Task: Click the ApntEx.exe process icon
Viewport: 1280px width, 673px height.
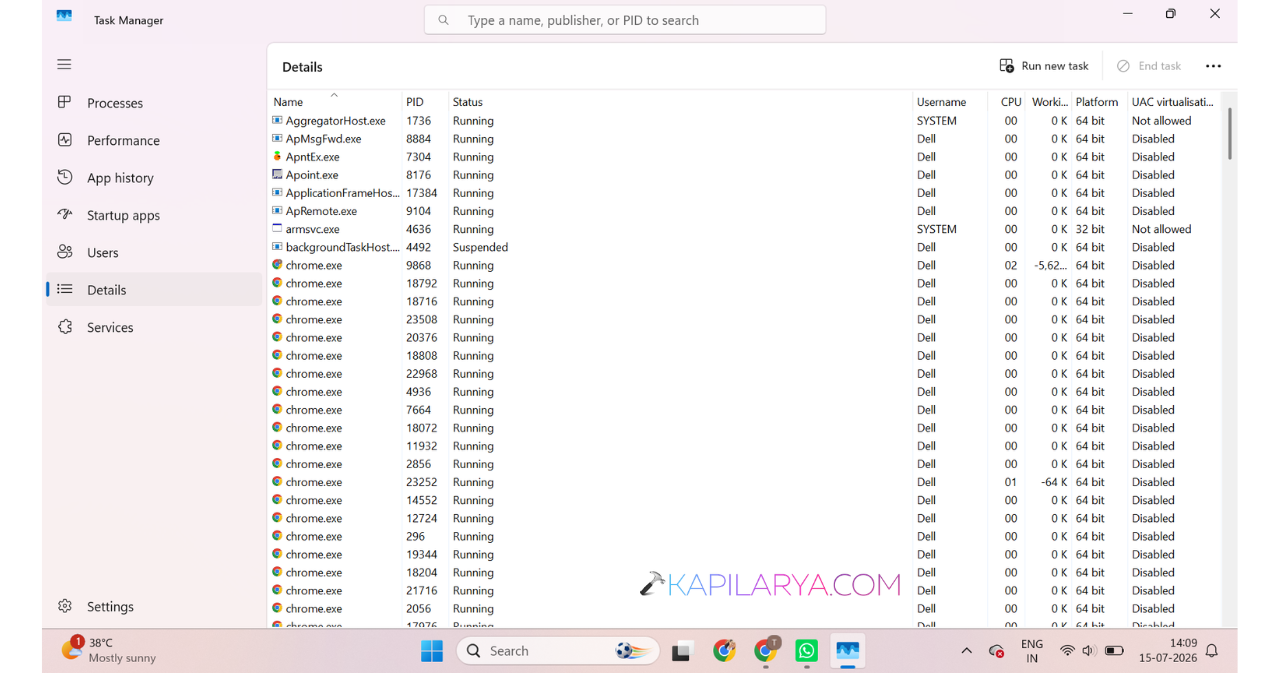Action: pyautogui.click(x=277, y=156)
